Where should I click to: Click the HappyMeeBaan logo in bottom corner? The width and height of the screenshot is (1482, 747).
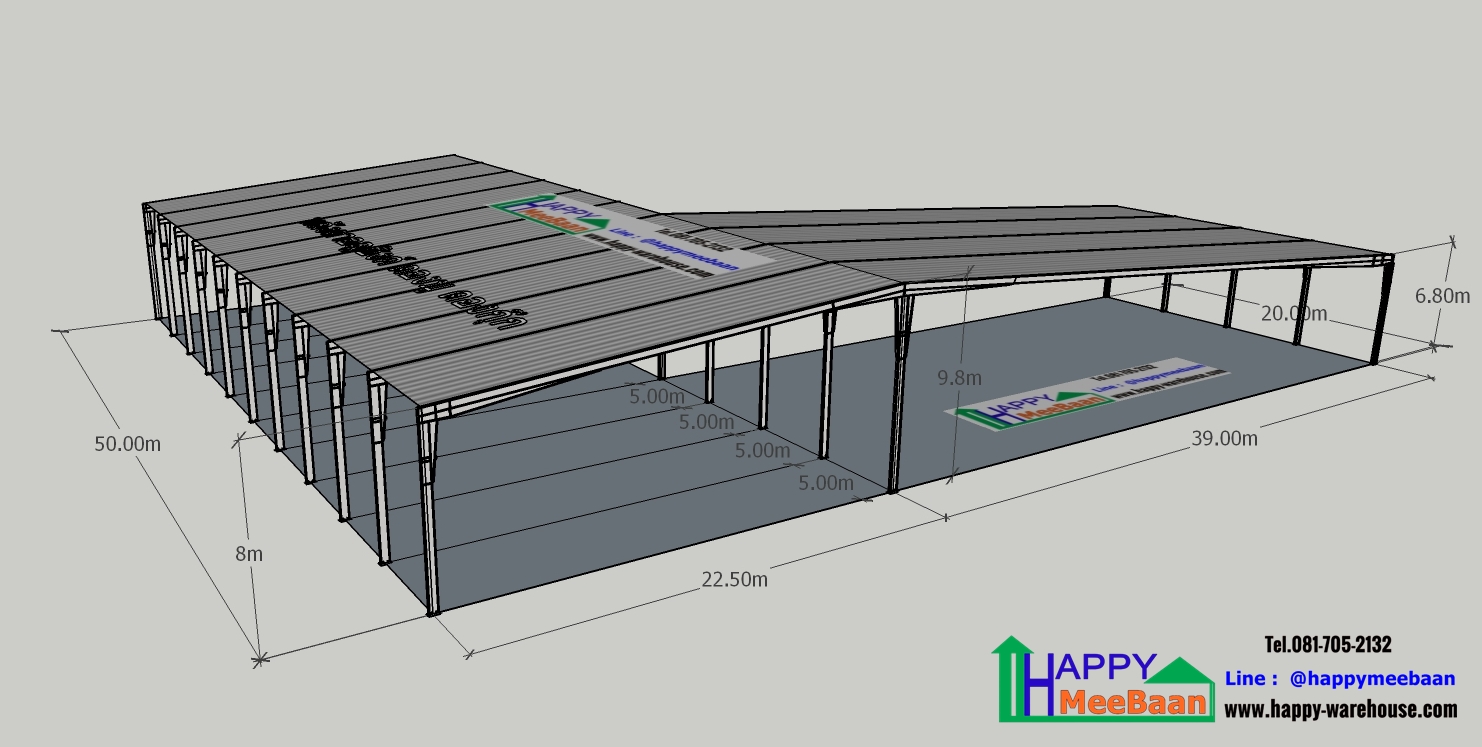pyautogui.click(x=1103, y=679)
